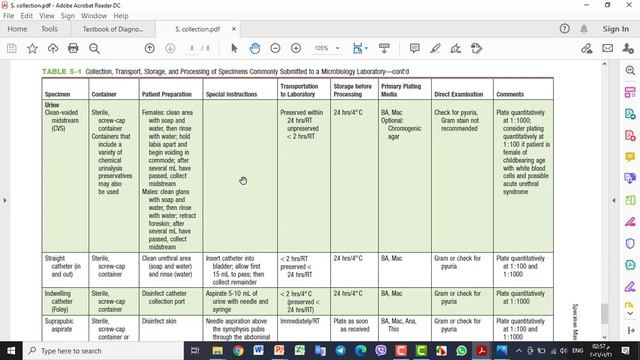Upload the file with the cloud icon
Viewport: 640px width, 360px height.
[x=53, y=48]
